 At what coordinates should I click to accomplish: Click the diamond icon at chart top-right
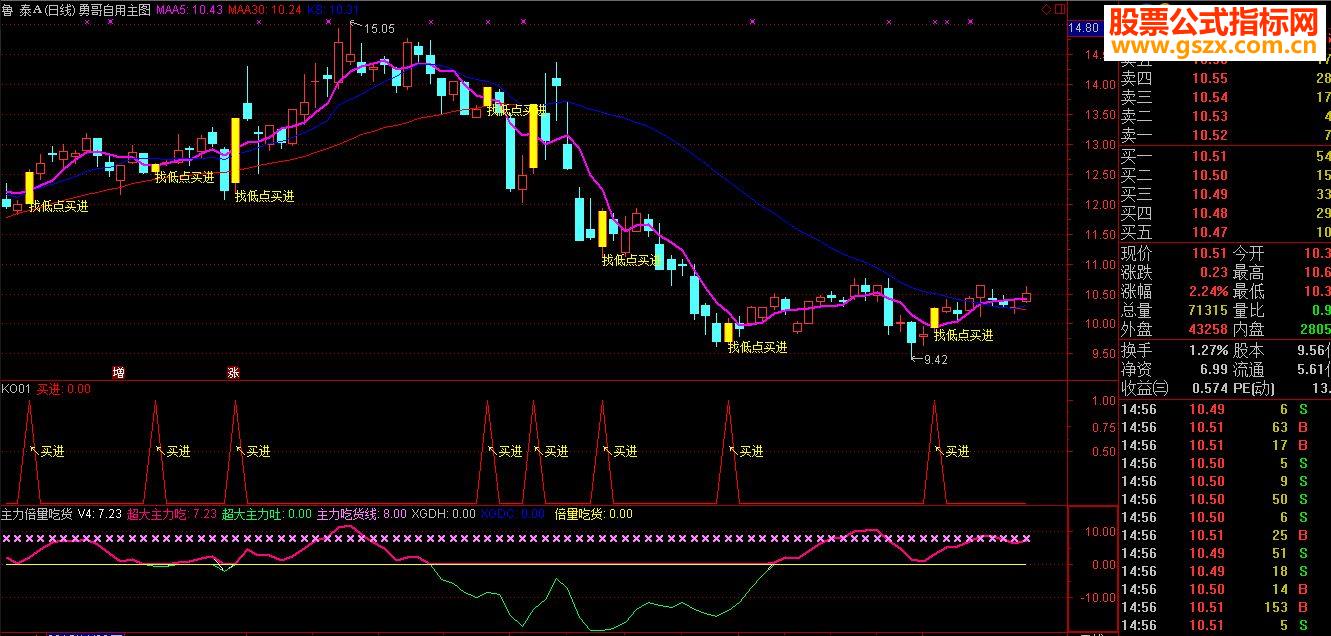pyautogui.click(x=1047, y=8)
